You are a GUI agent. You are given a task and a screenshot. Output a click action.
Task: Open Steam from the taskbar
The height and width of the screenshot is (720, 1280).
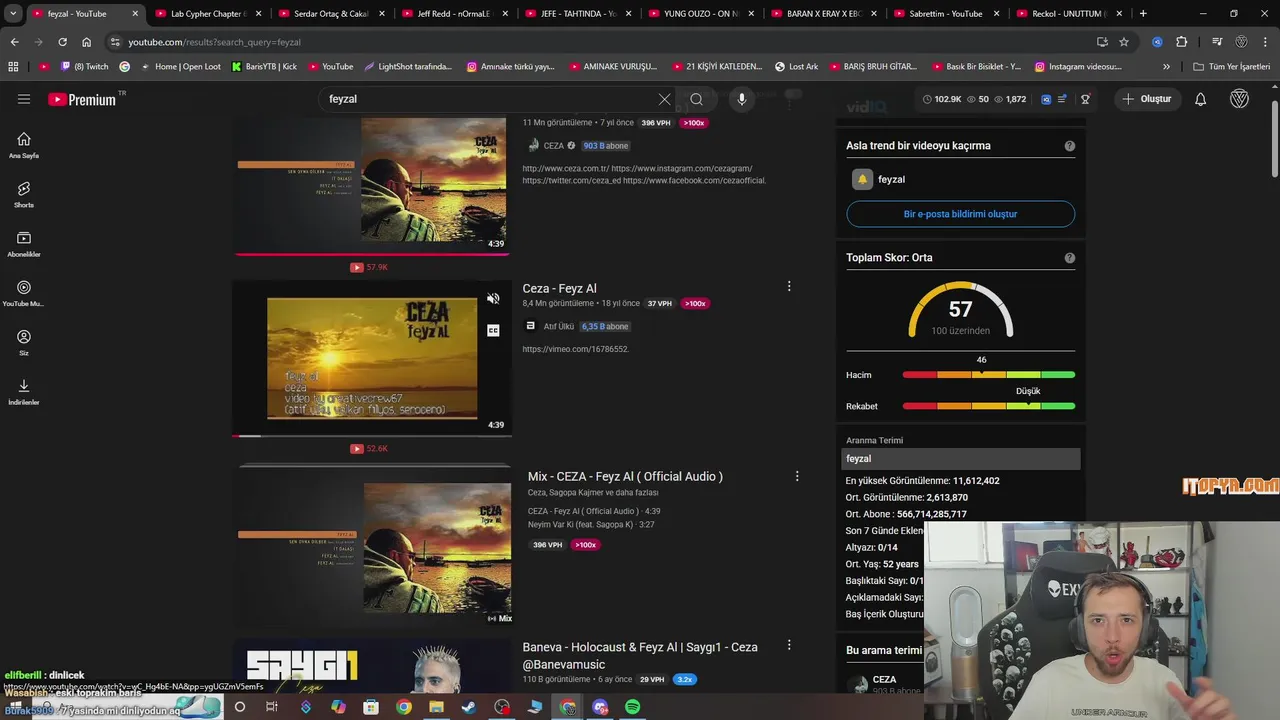pyautogui.click(x=469, y=707)
